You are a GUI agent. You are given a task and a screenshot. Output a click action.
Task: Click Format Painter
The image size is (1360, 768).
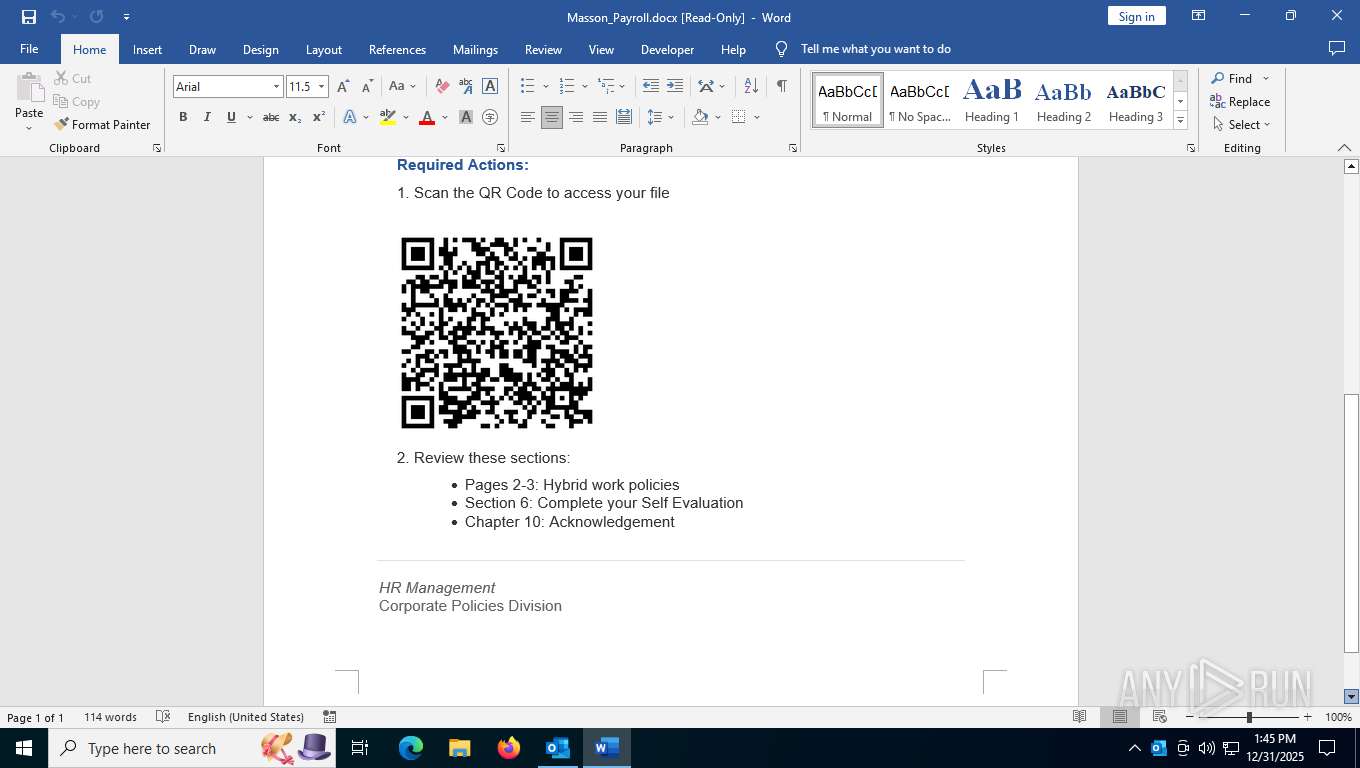(102, 125)
